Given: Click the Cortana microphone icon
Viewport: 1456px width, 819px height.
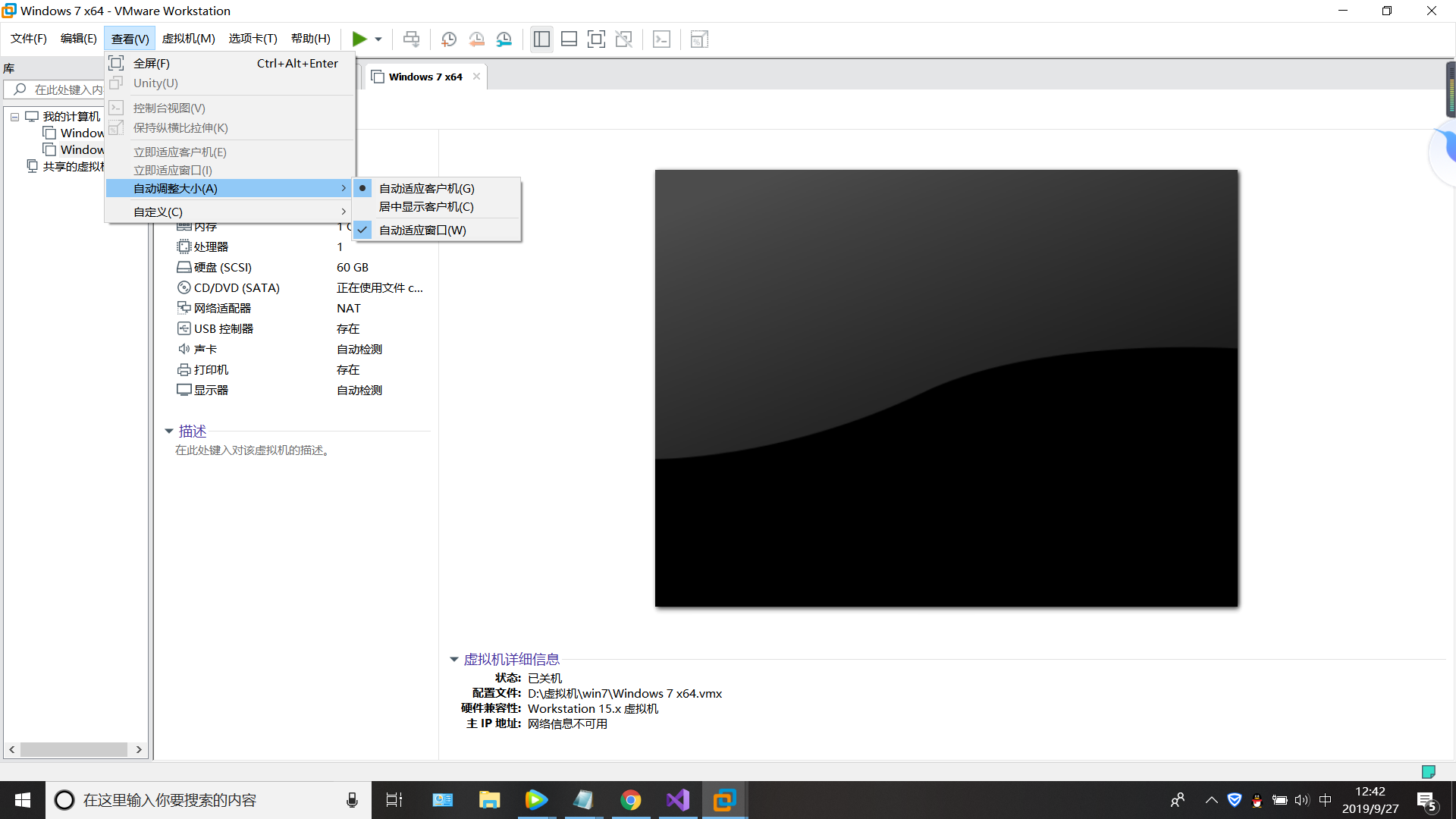Looking at the screenshot, I should point(352,800).
